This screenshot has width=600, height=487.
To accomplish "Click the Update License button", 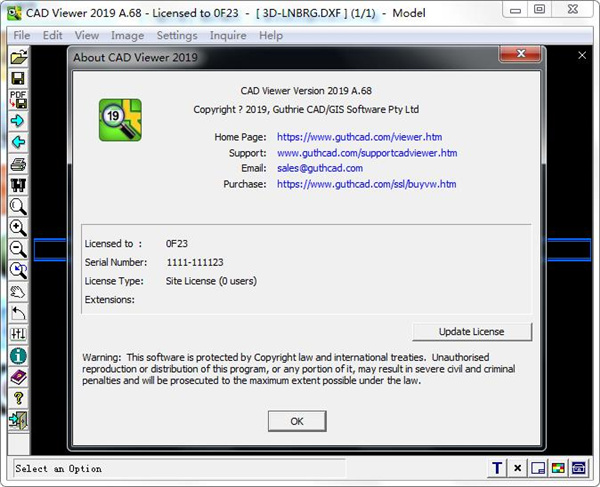I will tap(472, 332).
